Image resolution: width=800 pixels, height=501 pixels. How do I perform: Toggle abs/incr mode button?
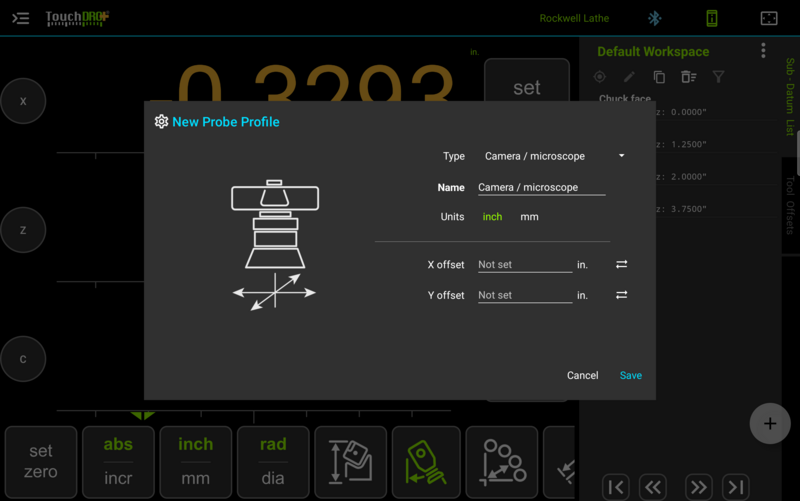(x=118, y=462)
